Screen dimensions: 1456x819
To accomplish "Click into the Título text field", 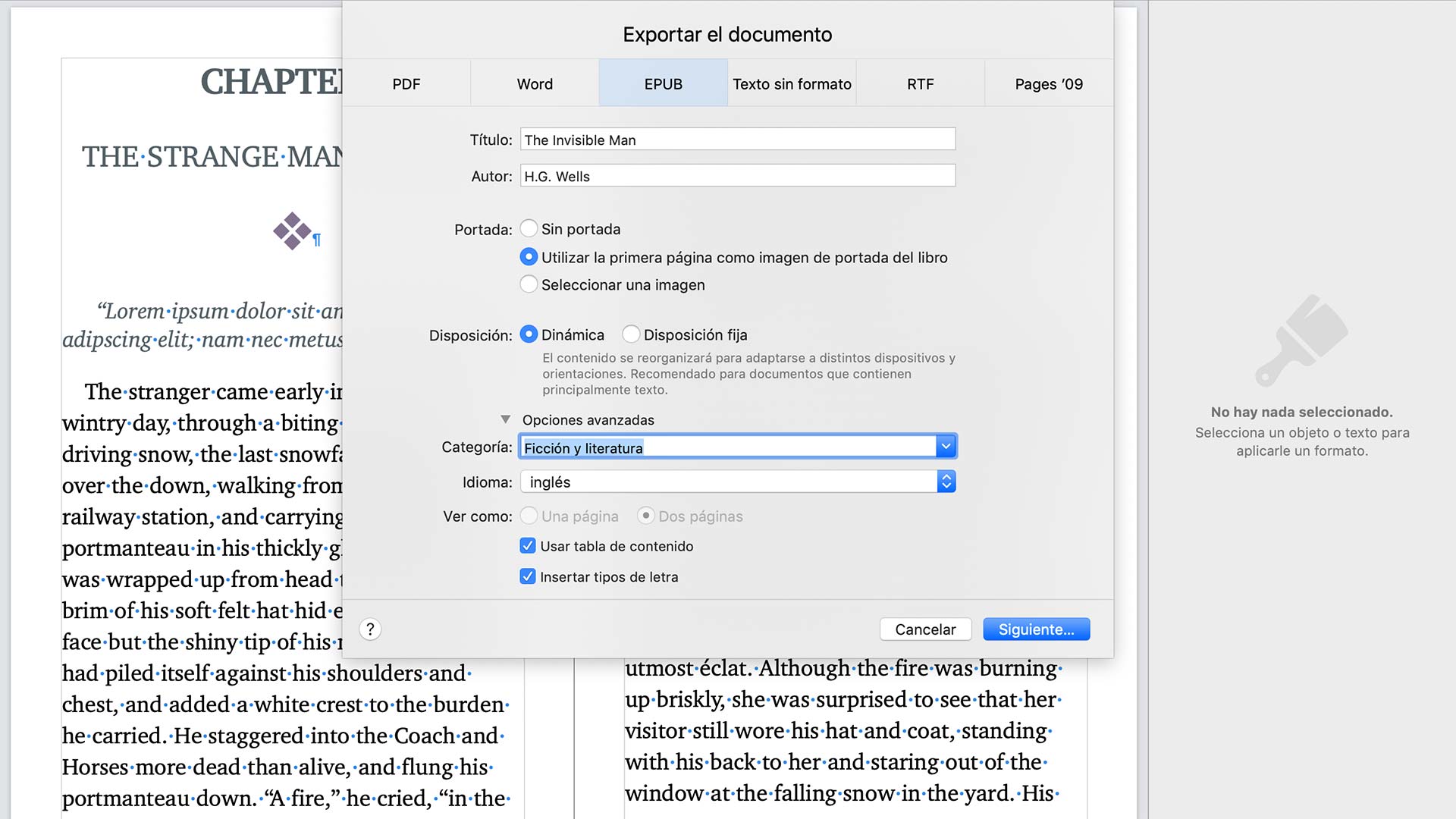I will (x=737, y=140).
